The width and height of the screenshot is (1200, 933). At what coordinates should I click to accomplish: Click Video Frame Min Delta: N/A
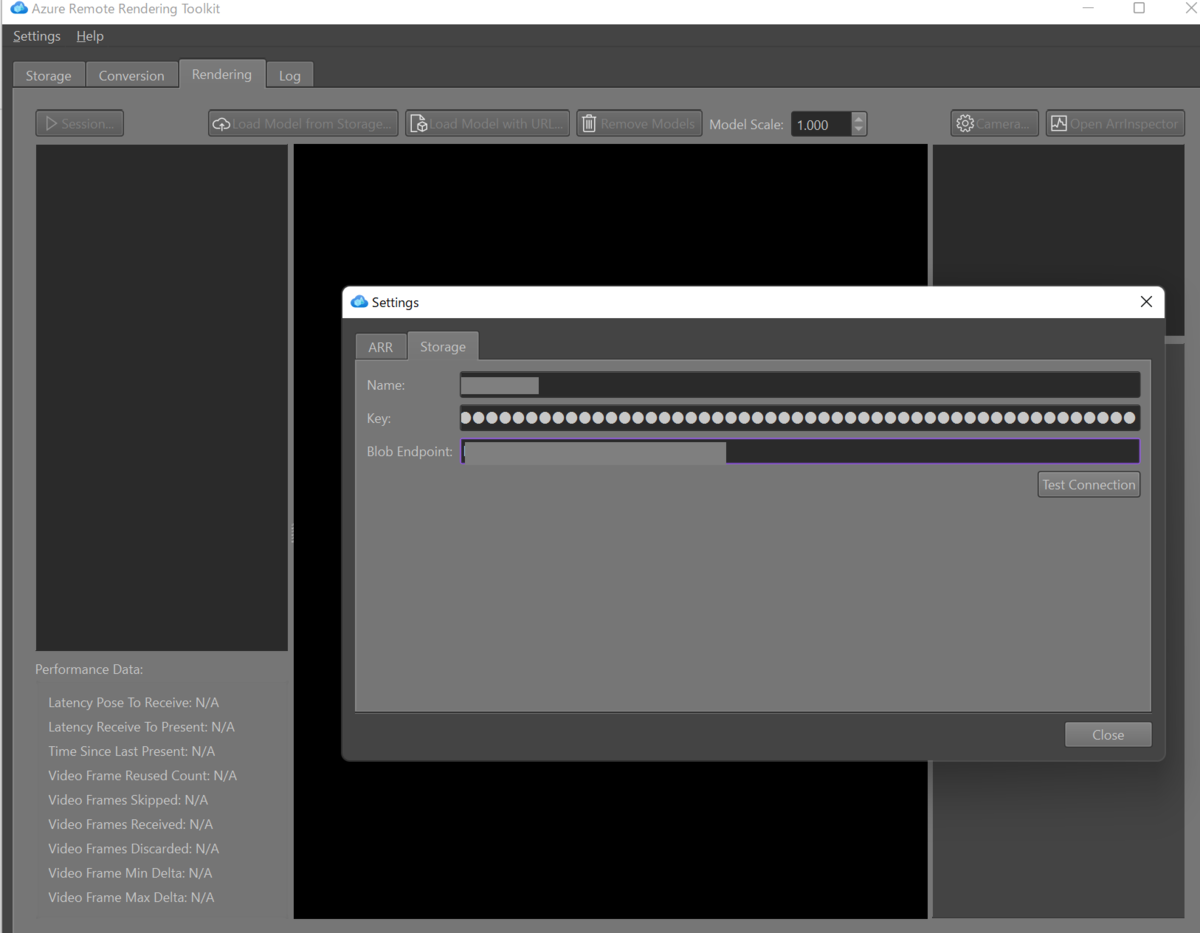tap(130, 873)
